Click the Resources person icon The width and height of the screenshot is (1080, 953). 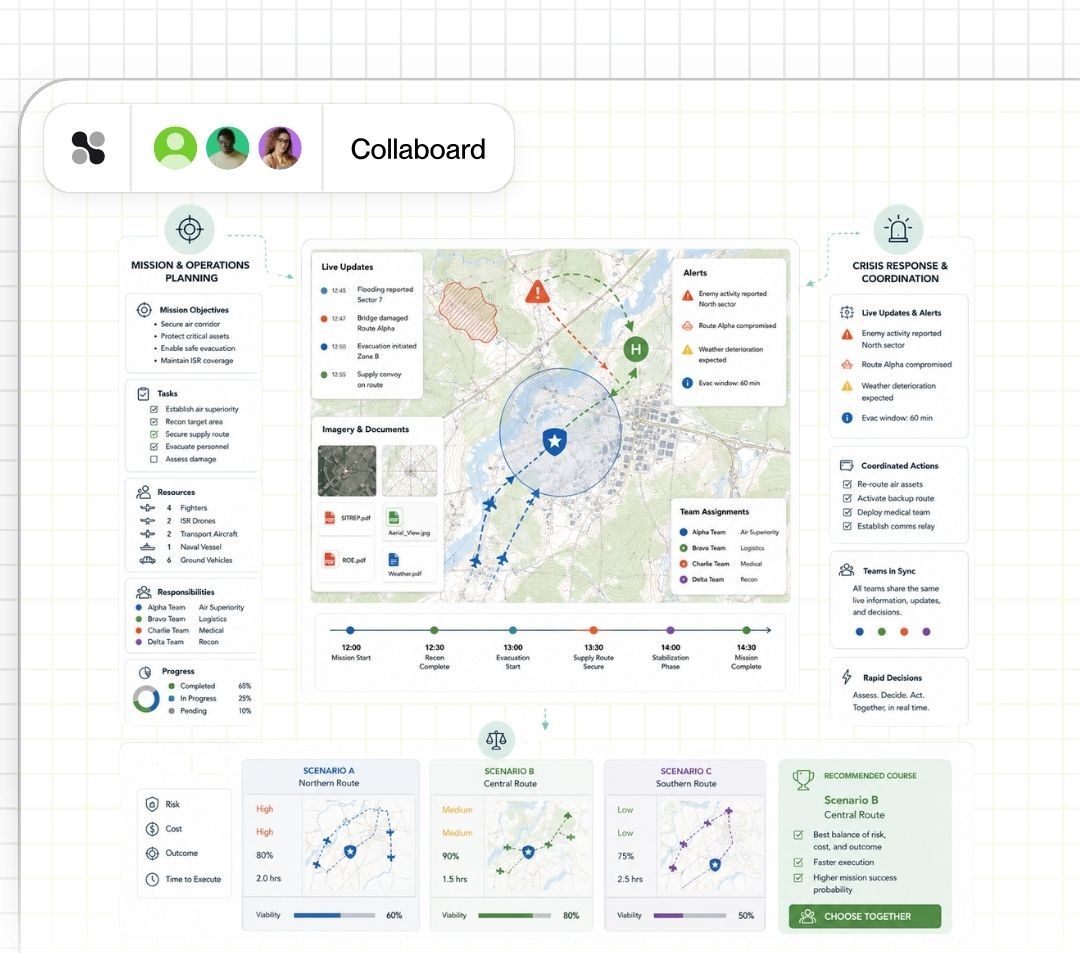tap(143, 492)
